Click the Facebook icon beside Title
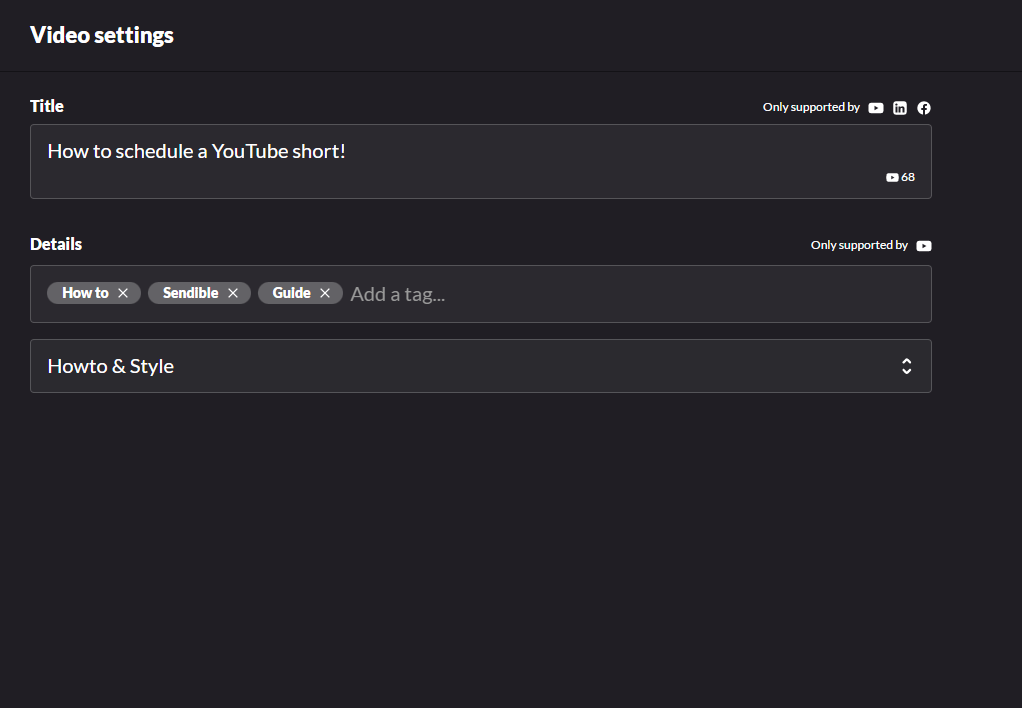The image size is (1022, 708). click(924, 108)
